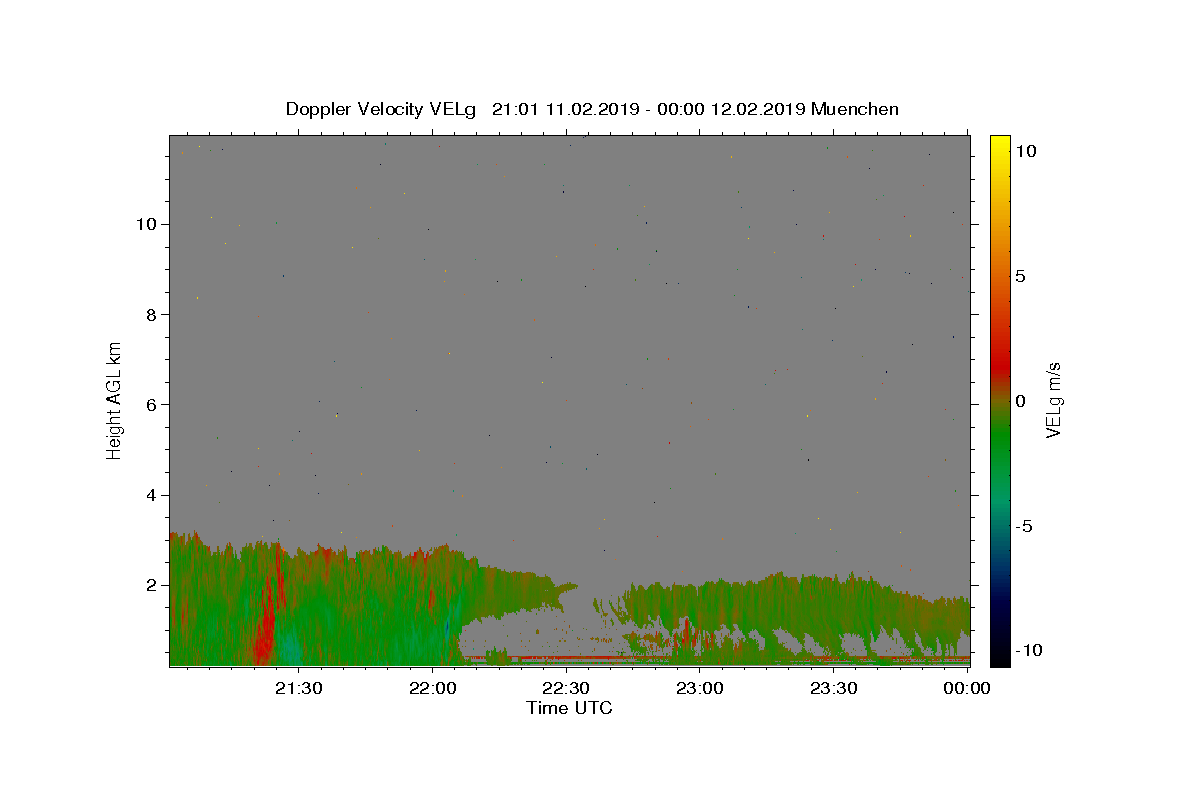Click the colorbar value 5 label
Image resolution: width=1200 pixels, height=800 pixels.
pyautogui.click(x=1020, y=276)
